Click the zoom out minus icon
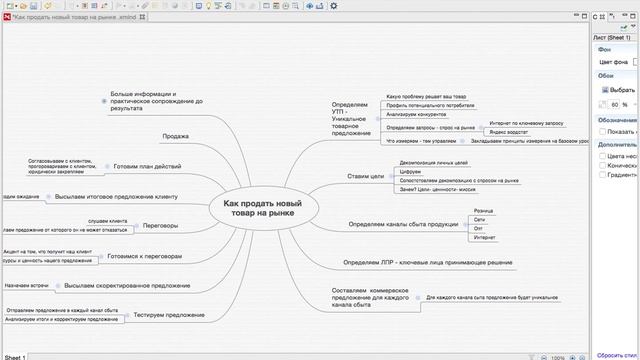Image resolution: width=640 pixels, height=360 pixels. [544, 358]
